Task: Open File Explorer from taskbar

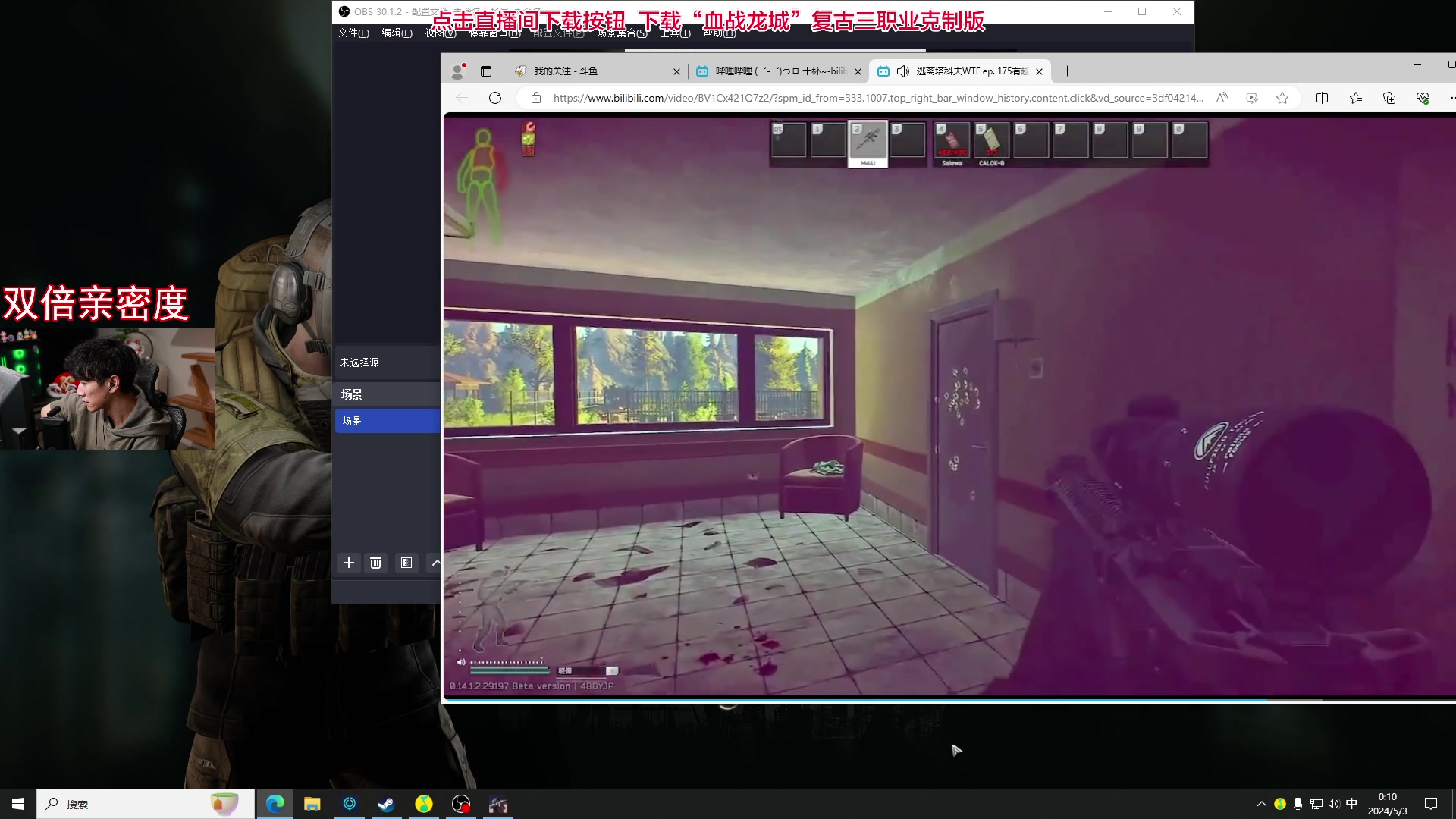Action: pyautogui.click(x=312, y=804)
